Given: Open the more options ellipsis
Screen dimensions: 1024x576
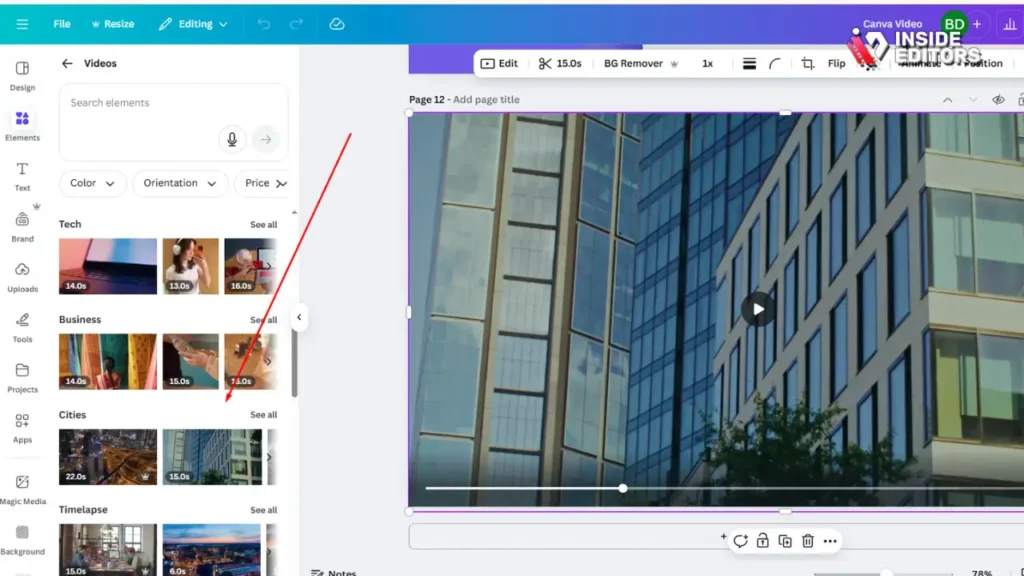Looking at the screenshot, I should click(830, 541).
